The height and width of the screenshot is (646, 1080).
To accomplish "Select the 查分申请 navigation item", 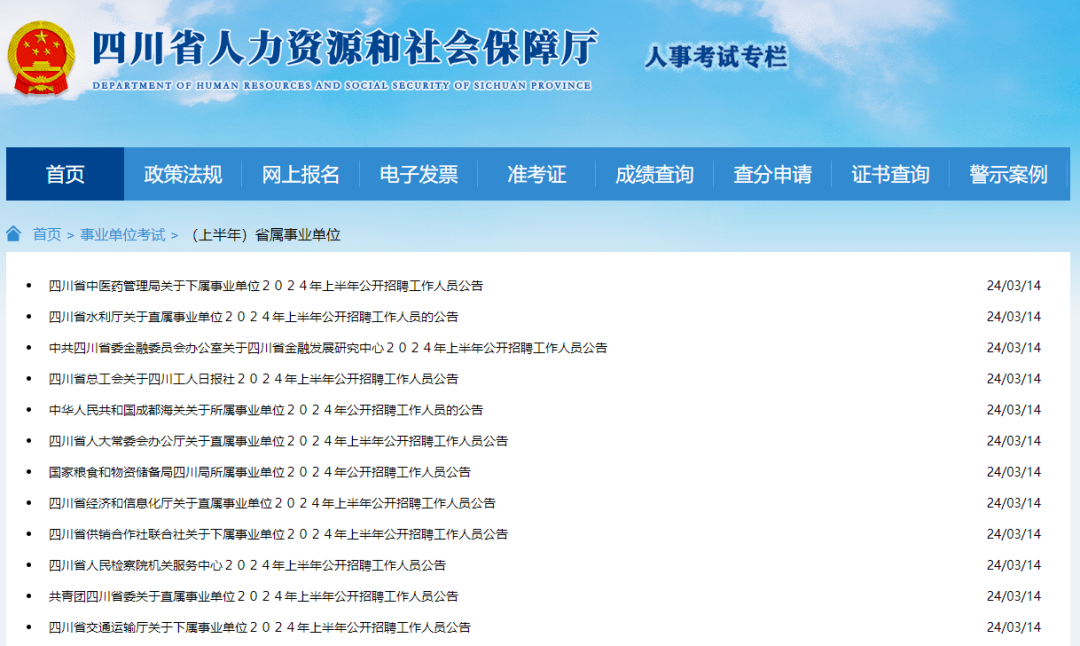I will [x=772, y=175].
